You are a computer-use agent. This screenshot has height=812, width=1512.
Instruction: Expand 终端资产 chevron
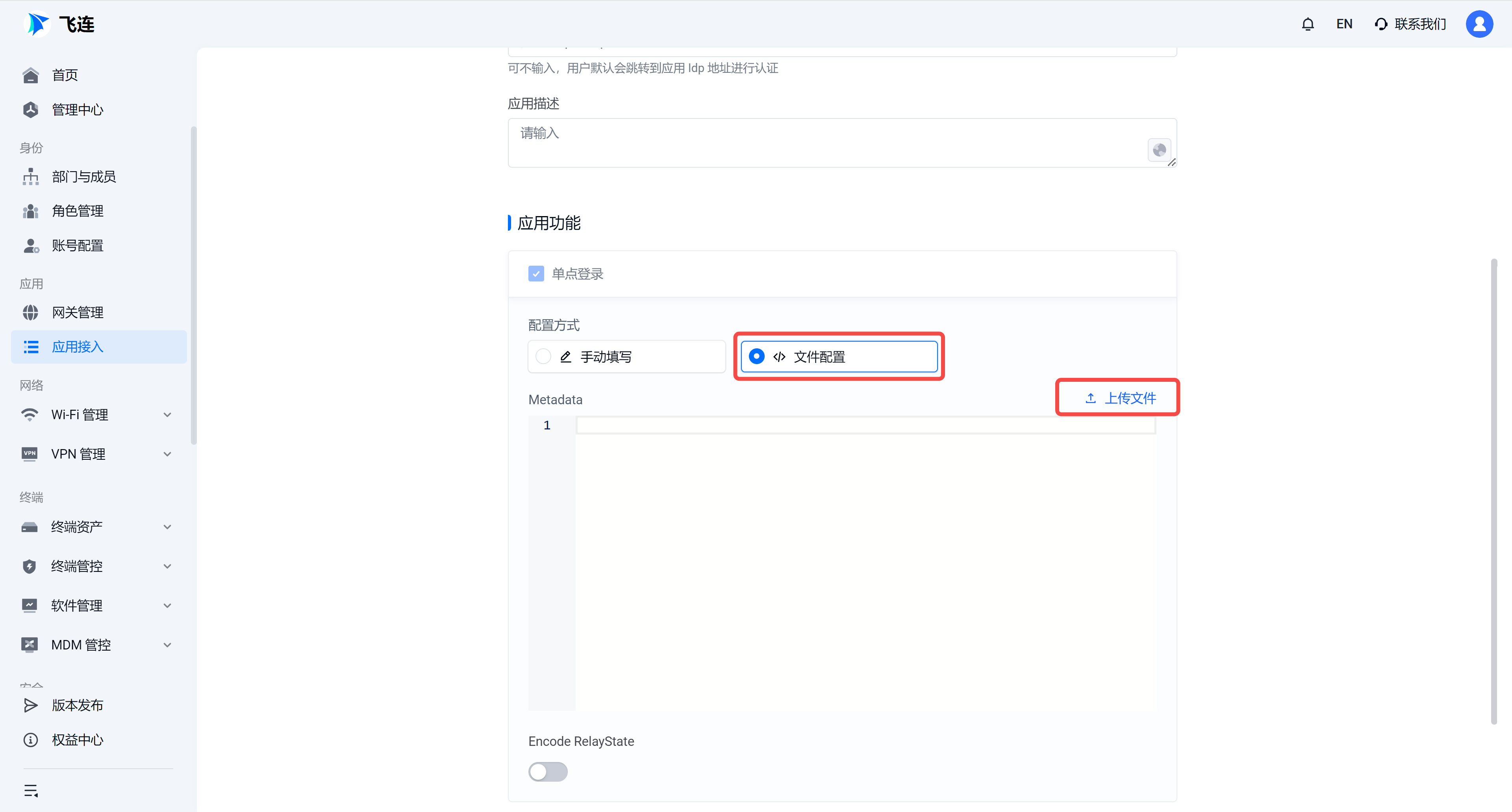tap(167, 527)
